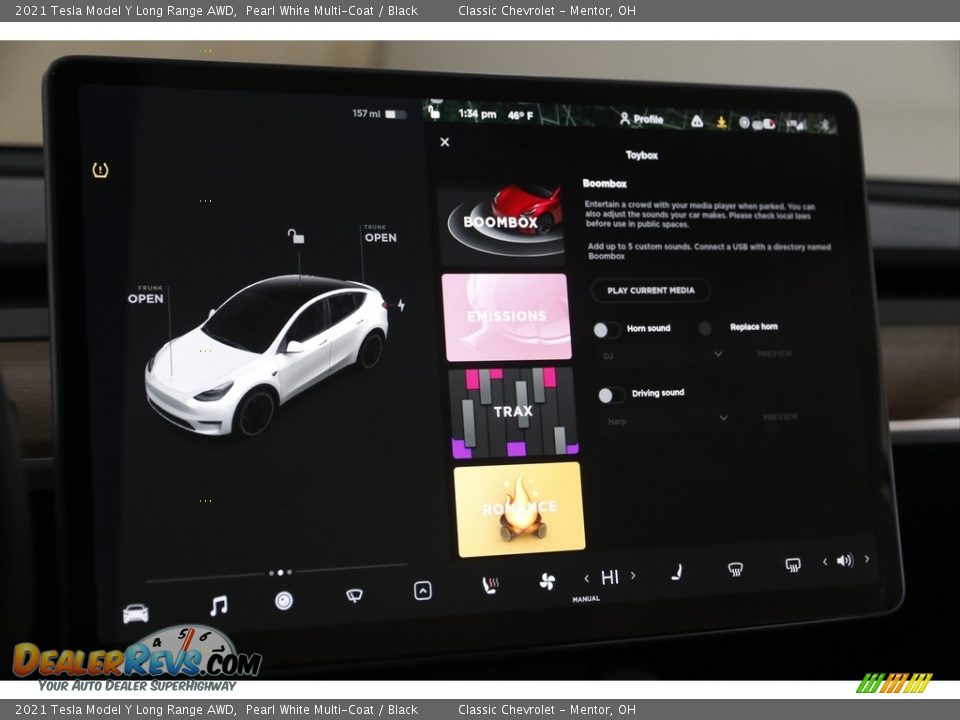Tap the door lock icon in status bar
This screenshot has height=720, width=960.
click(x=434, y=112)
